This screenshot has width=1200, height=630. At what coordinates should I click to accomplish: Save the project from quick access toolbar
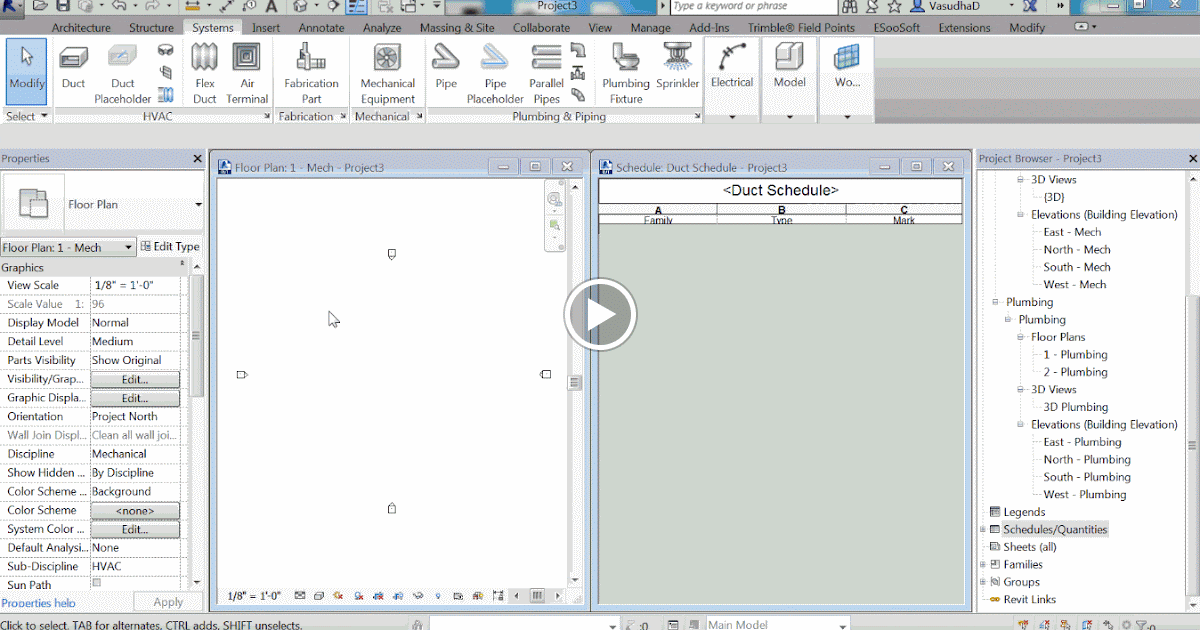click(x=64, y=6)
